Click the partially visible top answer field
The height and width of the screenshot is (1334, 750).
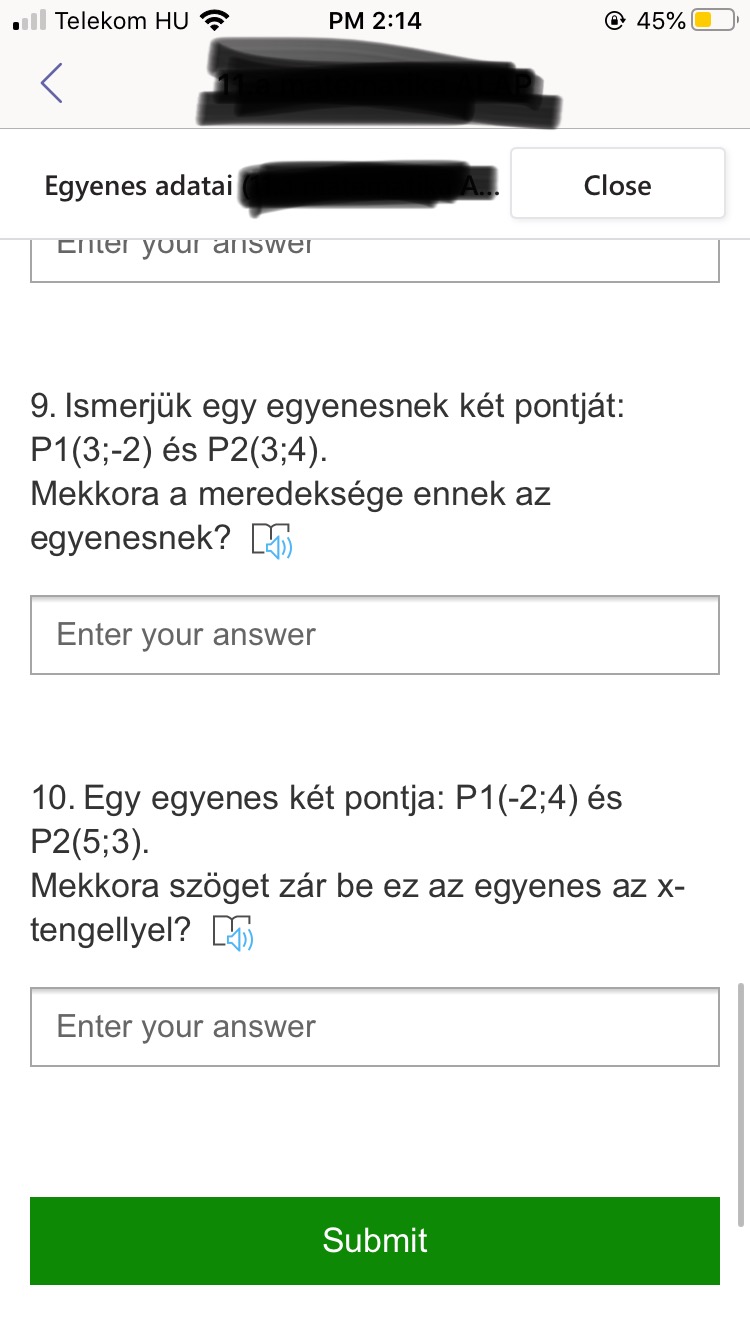click(x=375, y=259)
